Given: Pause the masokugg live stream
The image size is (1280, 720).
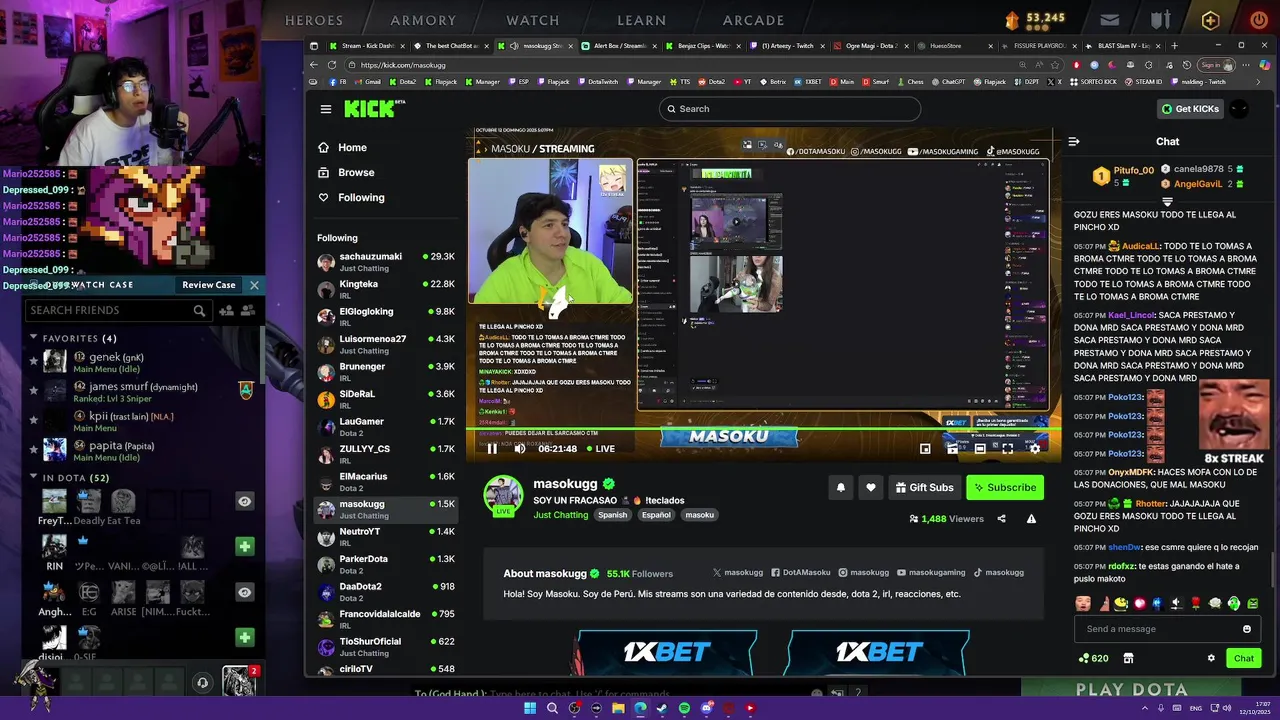Looking at the screenshot, I should (x=492, y=448).
